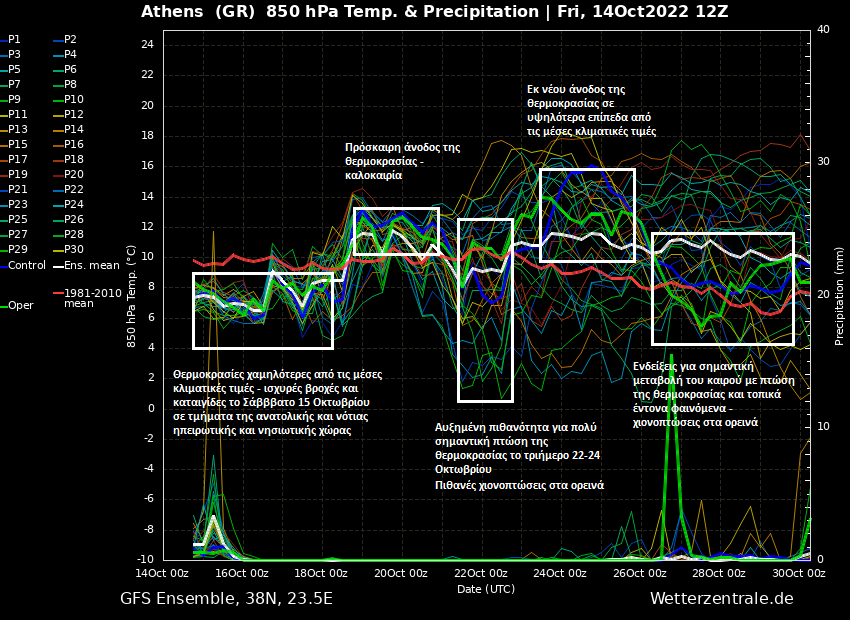Screen dimensions: 850x620
Task: Click the '22Oct 00z' date tick label
Action: (481, 573)
